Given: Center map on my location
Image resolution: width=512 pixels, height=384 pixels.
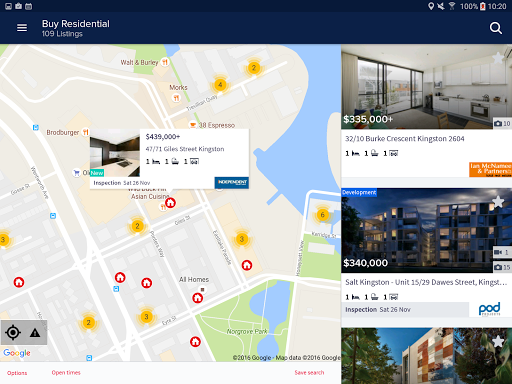Looking at the screenshot, I should pos(13,333).
